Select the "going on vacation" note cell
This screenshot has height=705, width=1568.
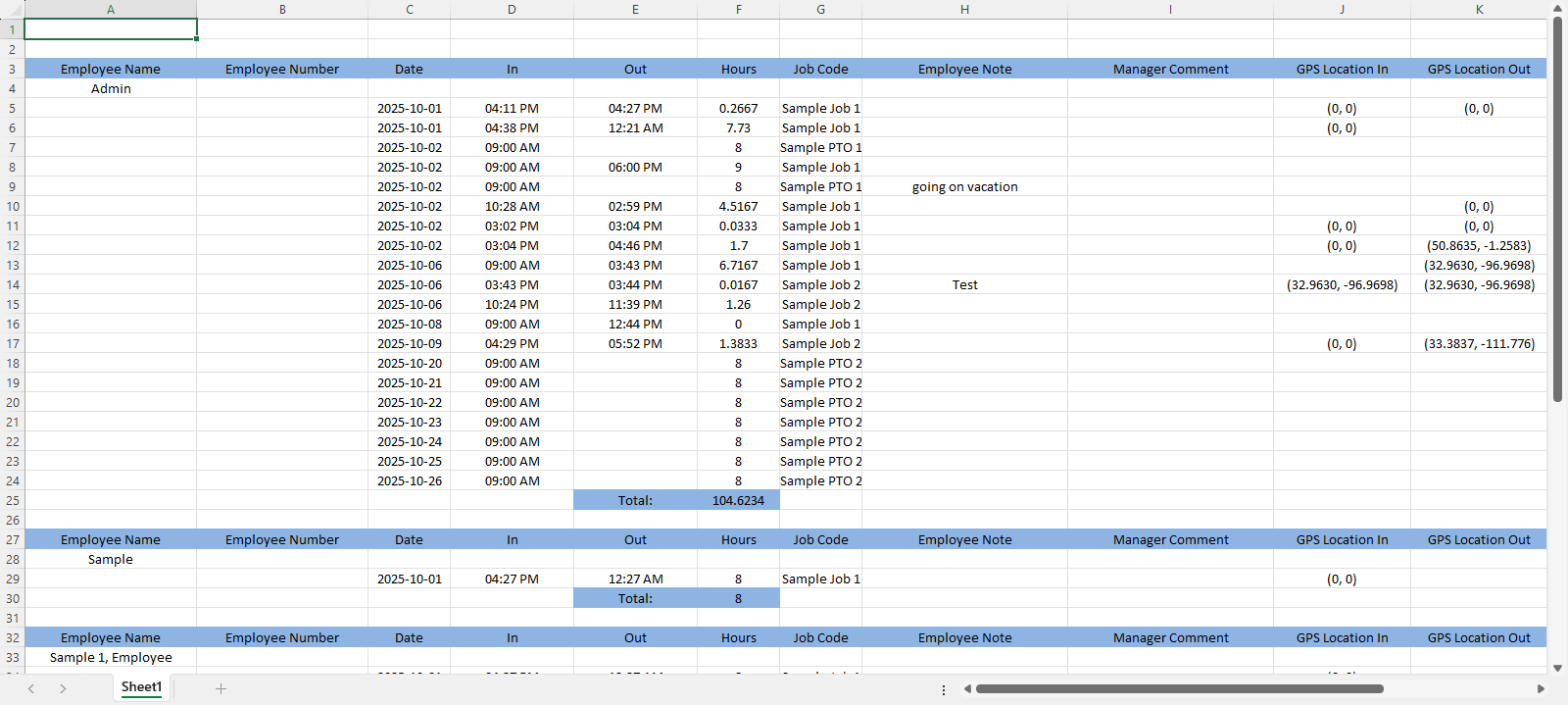click(964, 186)
